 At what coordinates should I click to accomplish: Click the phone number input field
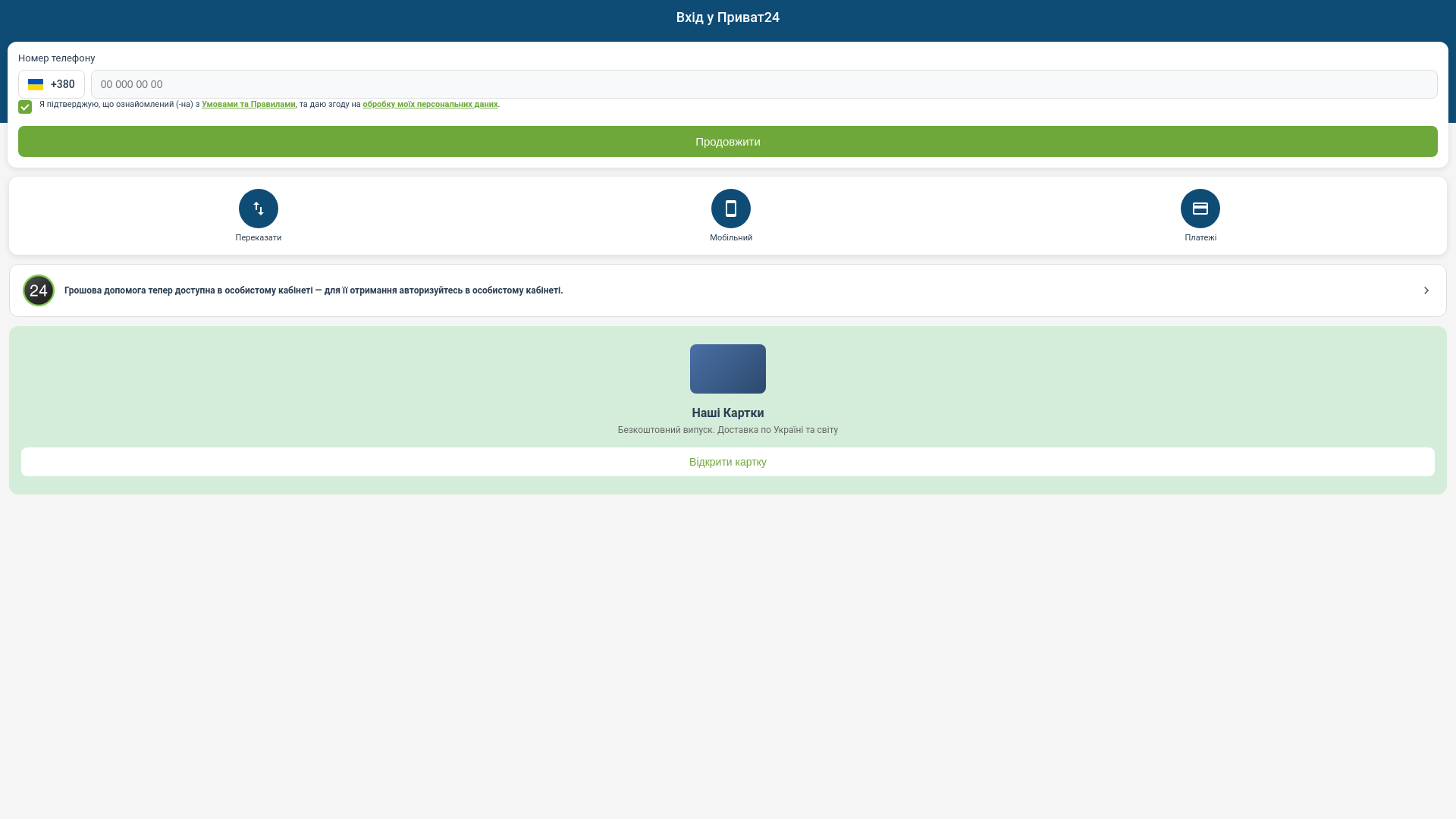[x=764, y=84]
